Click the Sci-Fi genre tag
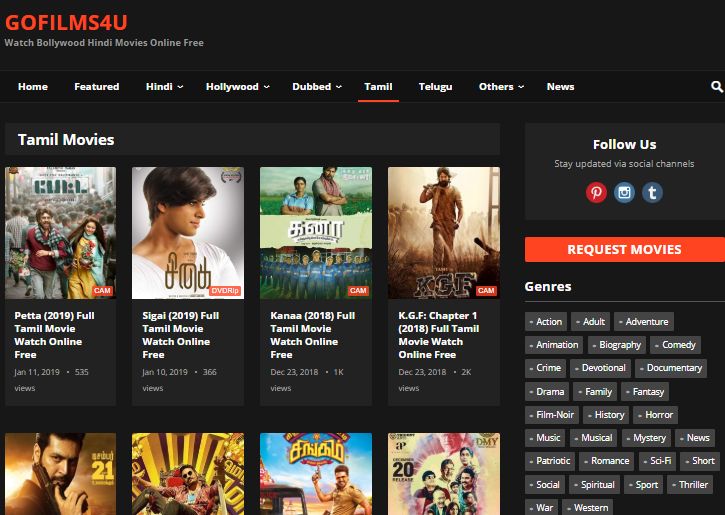Viewport: 725px width, 515px height. (x=657, y=461)
